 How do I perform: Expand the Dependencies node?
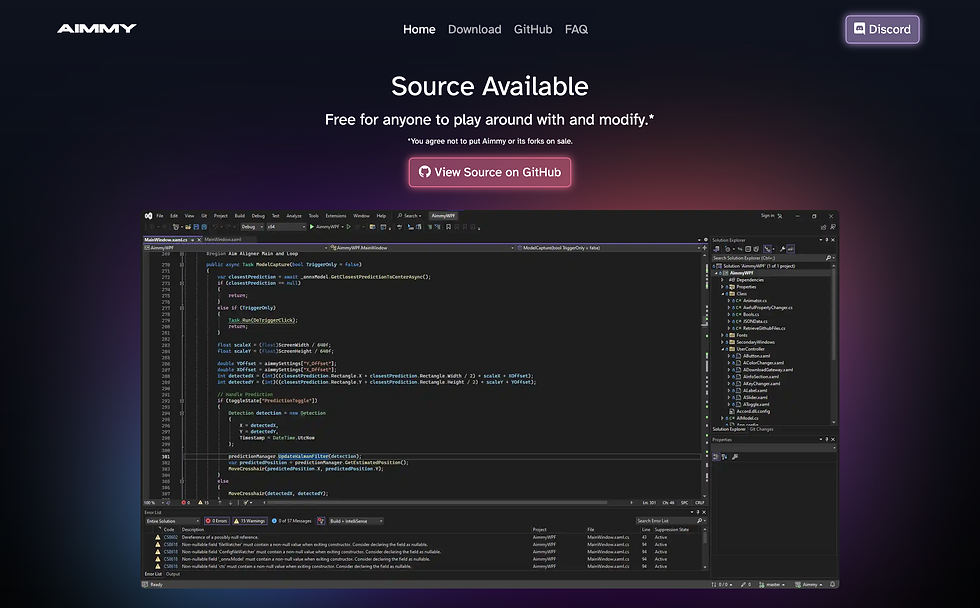point(722,280)
